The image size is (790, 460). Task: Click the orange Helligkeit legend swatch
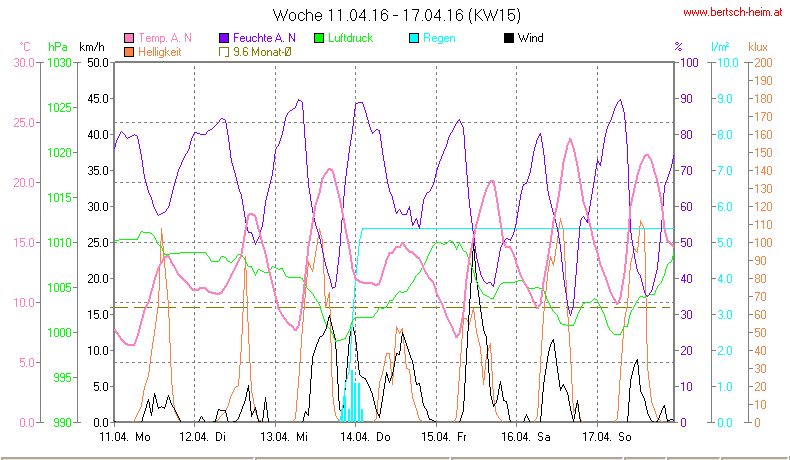pyautogui.click(x=129, y=52)
